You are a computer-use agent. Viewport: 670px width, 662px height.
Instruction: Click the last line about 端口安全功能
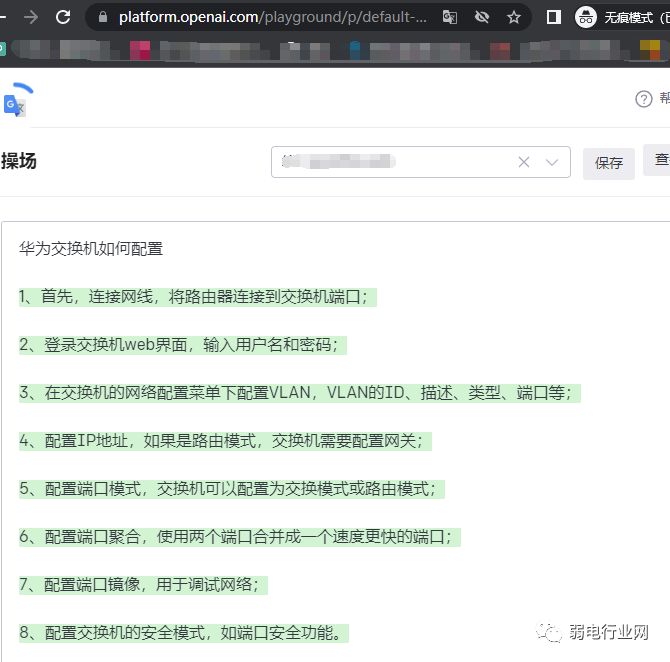tap(183, 633)
